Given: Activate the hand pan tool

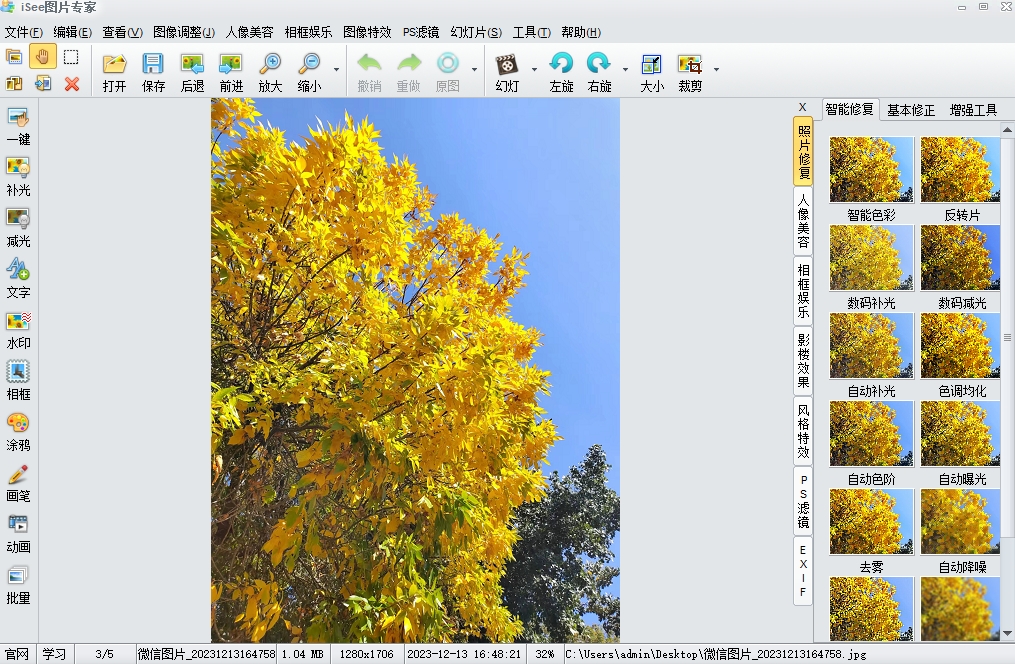Looking at the screenshot, I should click(x=42, y=57).
